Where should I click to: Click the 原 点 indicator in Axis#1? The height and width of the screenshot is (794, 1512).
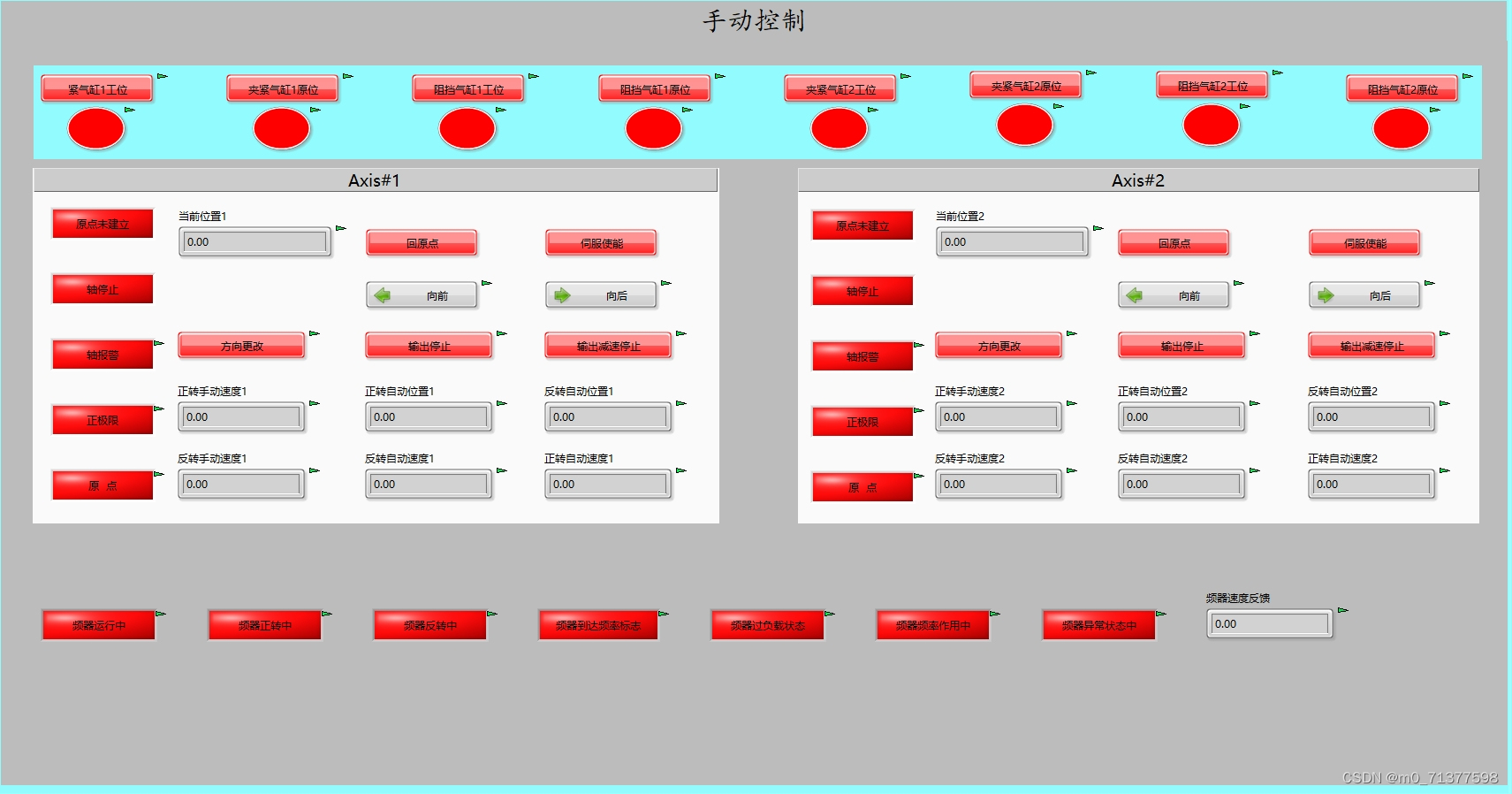[103, 485]
